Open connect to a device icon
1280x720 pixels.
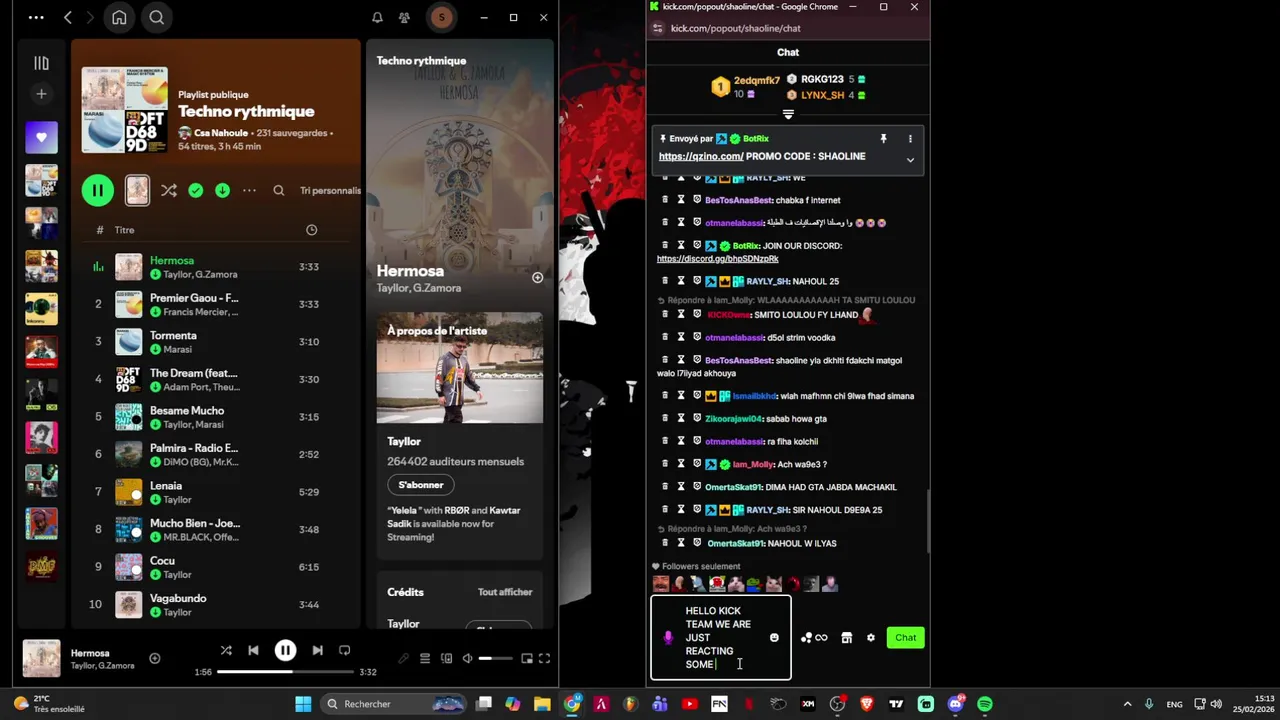click(x=446, y=658)
